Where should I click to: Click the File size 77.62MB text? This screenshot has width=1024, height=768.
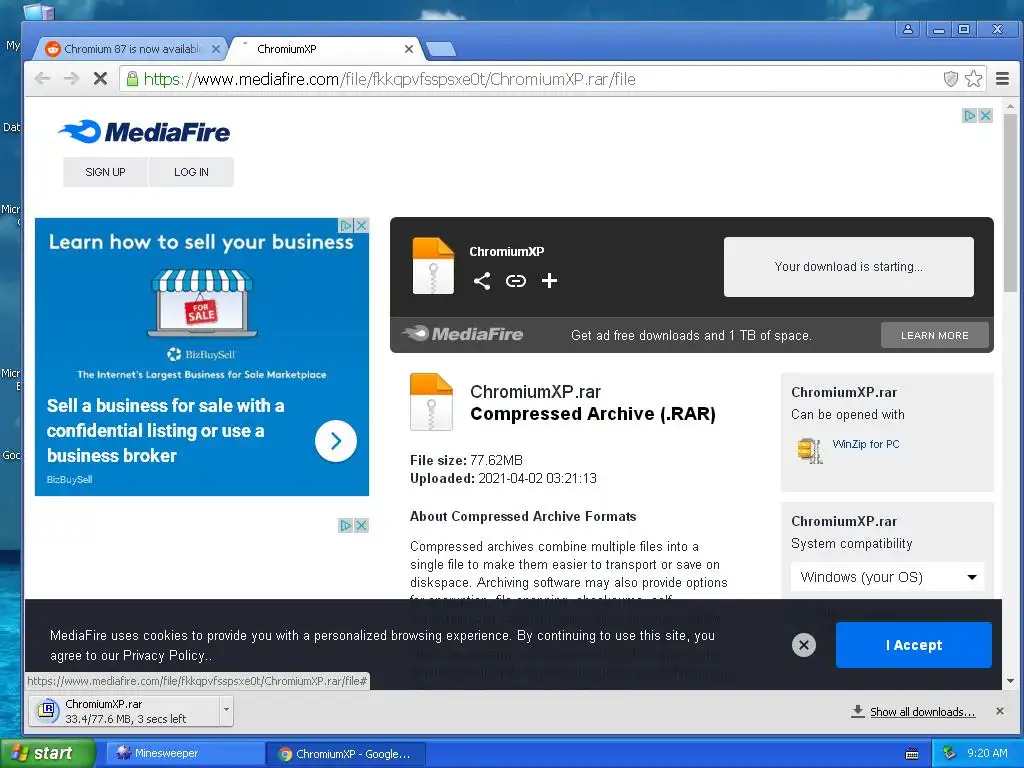point(466,460)
